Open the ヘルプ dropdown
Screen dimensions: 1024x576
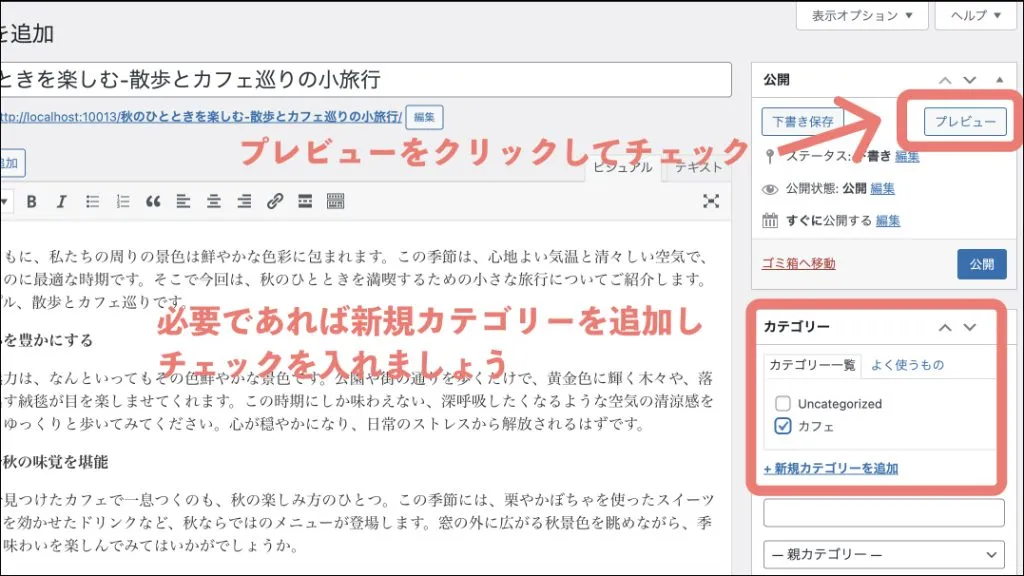point(976,16)
